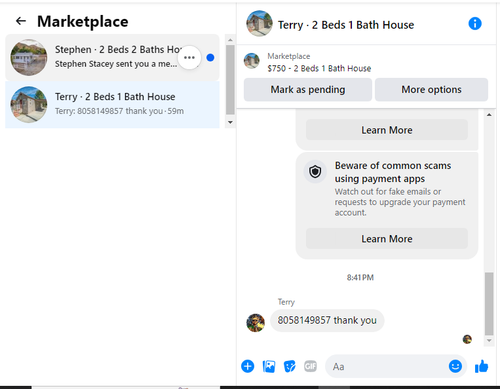The height and width of the screenshot is (389, 500).
Task: Open the house avatar in chat header
Action: pos(259,23)
